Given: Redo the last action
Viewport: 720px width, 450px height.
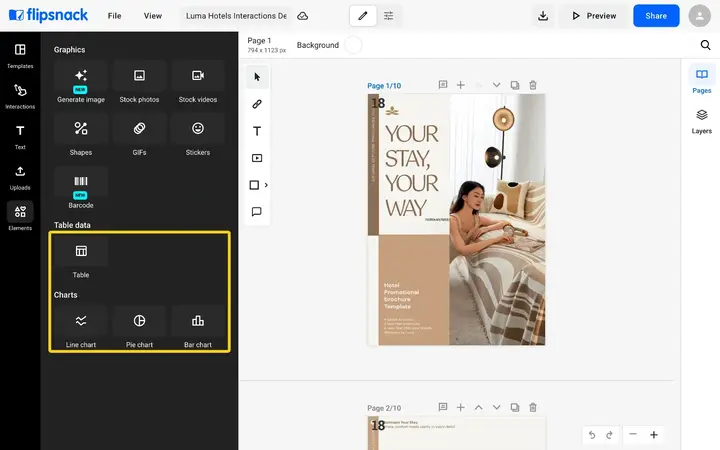Looking at the screenshot, I should pos(609,434).
